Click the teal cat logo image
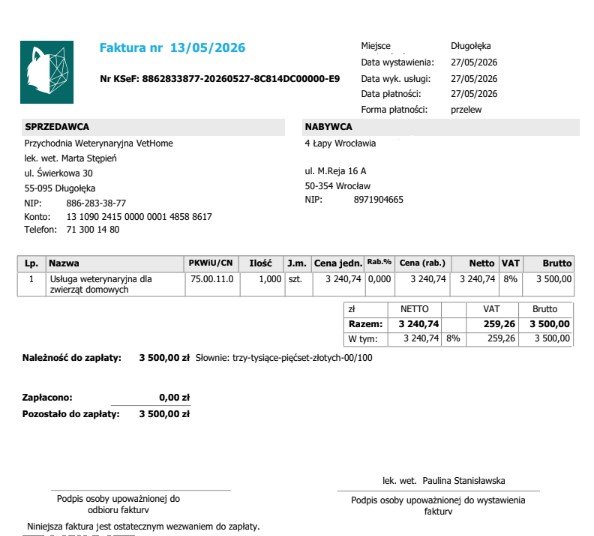 click(x=47, y=72)
